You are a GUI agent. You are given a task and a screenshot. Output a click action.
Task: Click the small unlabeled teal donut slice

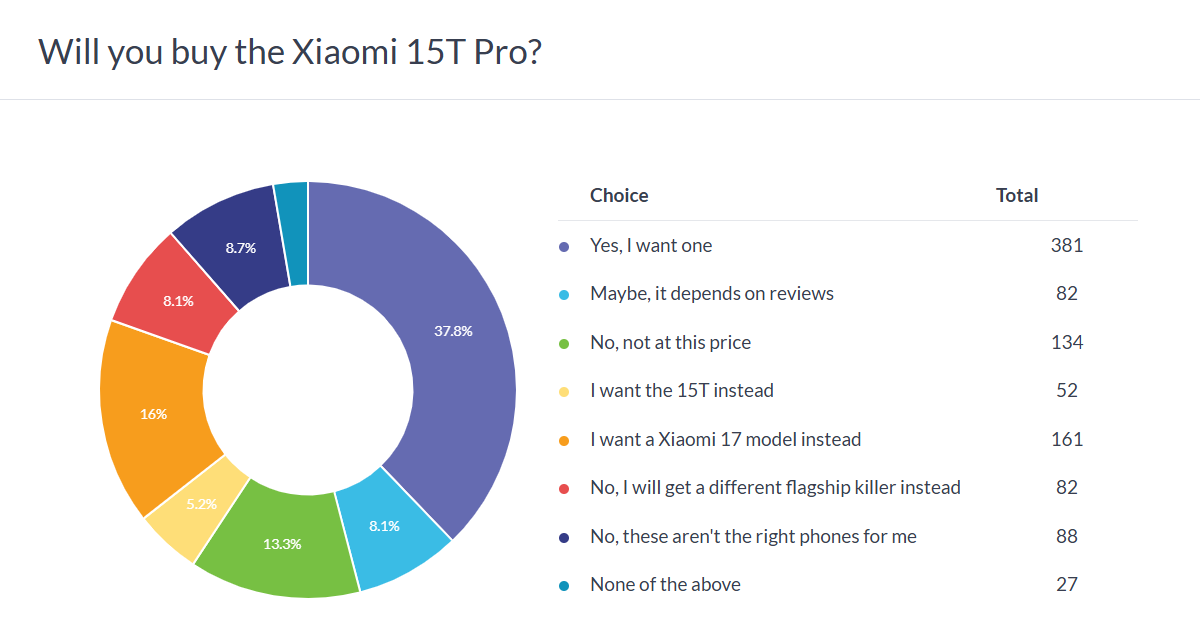click(x=292, y=228)
